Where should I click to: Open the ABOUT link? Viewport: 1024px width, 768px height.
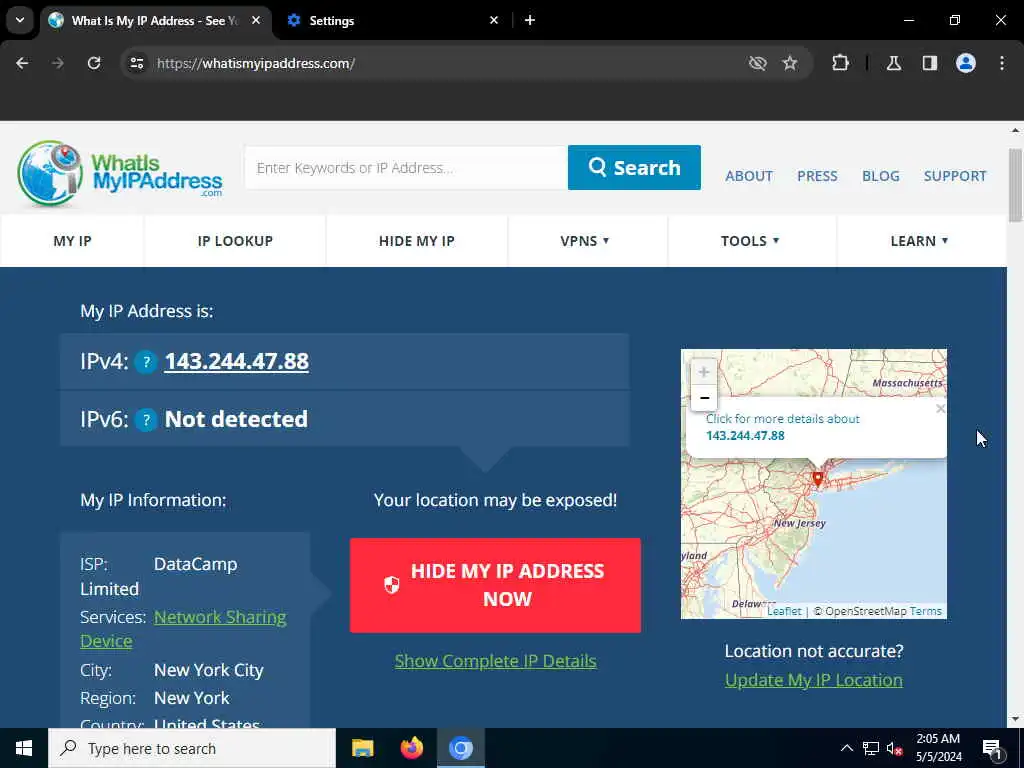click(748, 176)
